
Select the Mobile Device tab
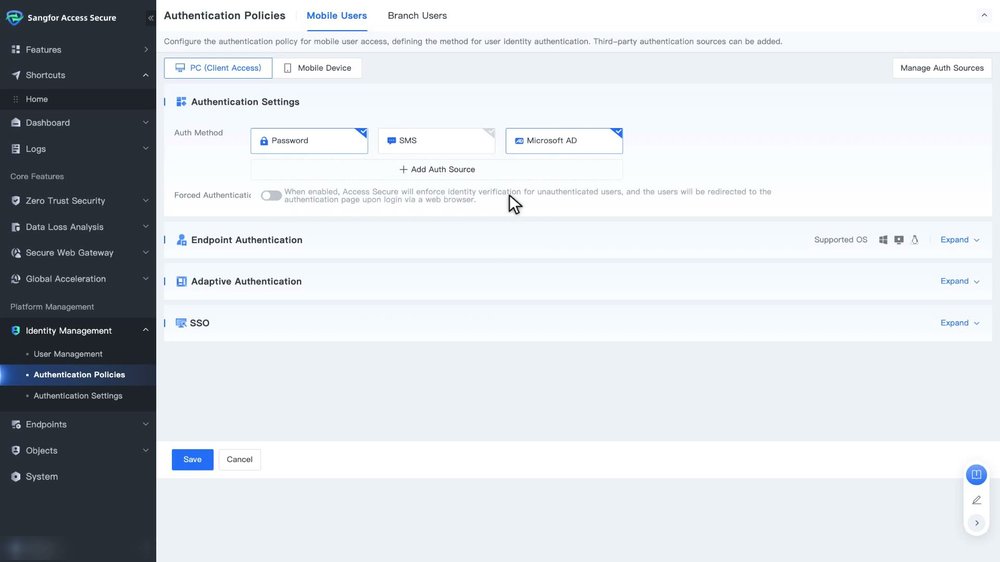317,68
